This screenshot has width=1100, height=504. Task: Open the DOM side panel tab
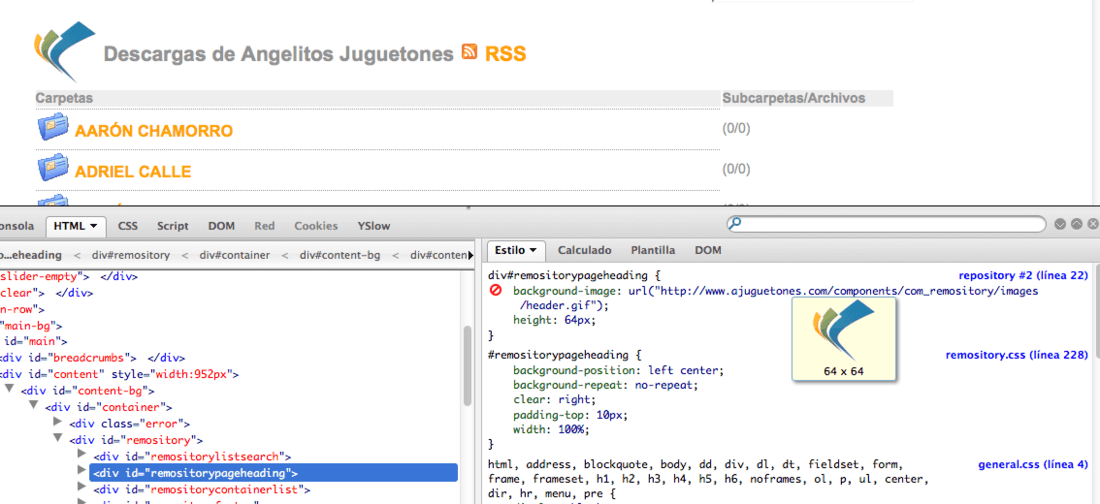(708, 250)
